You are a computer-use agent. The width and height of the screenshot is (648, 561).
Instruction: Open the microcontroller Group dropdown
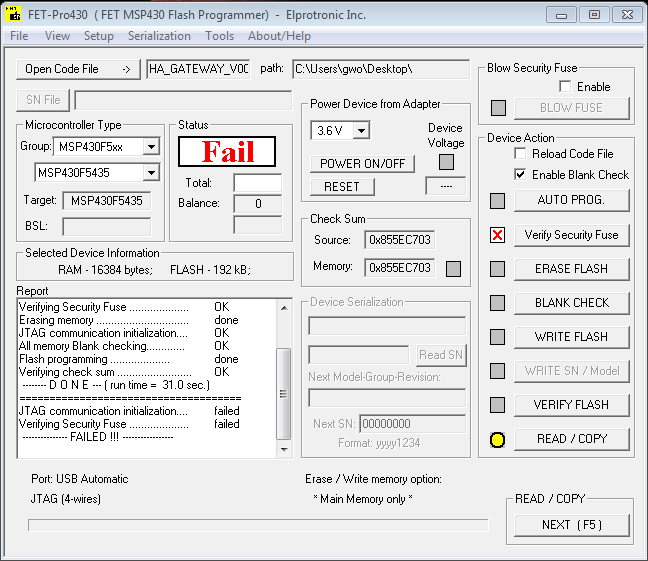pos(151,147)
